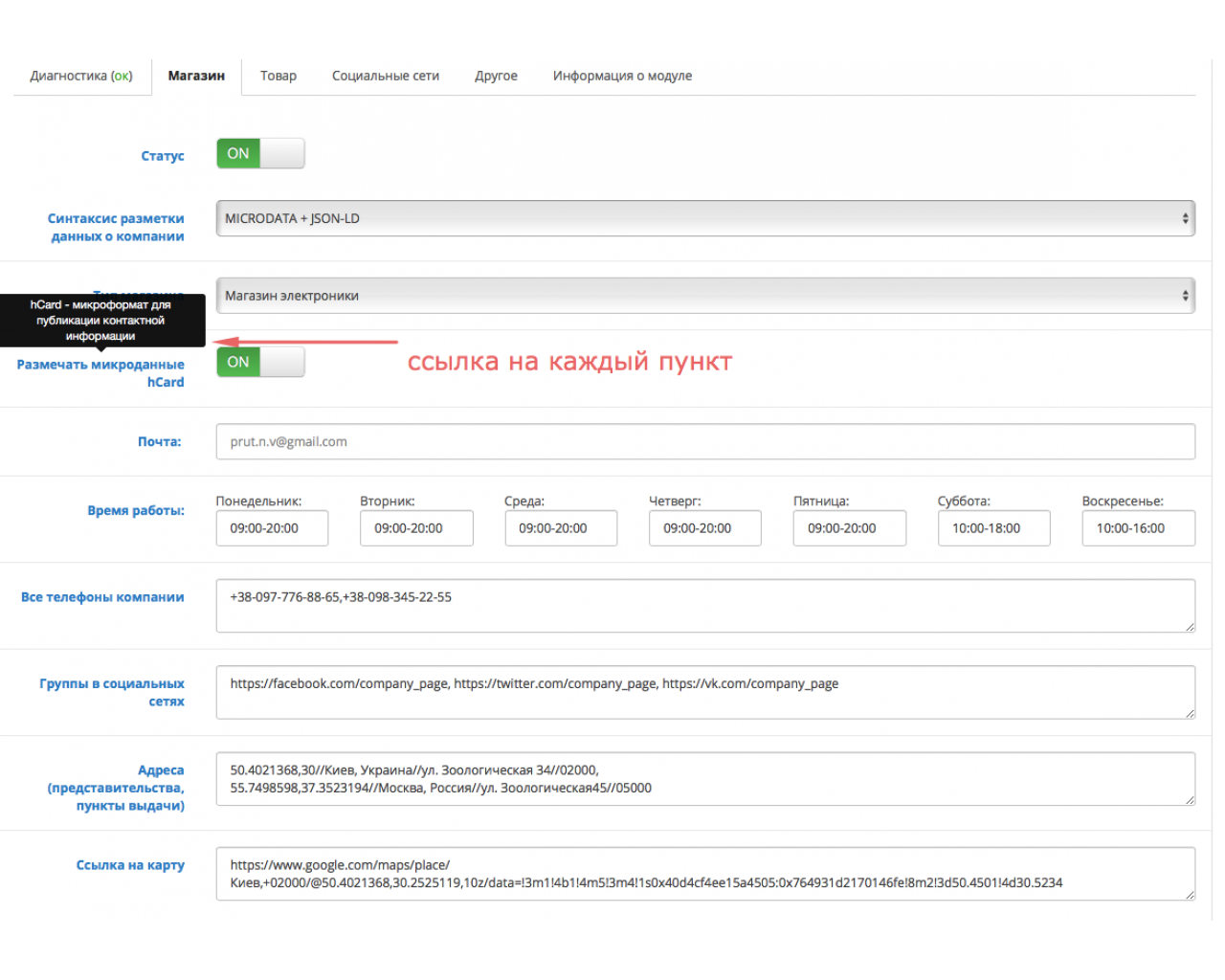This screenshot has height=980, width=1225.
Task: Edit Среда working hours field
Action: pos(561,528)
